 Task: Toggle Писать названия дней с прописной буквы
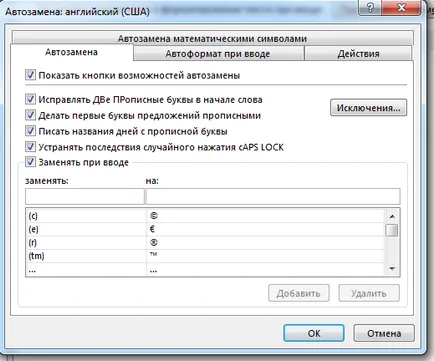coord(30,131)
